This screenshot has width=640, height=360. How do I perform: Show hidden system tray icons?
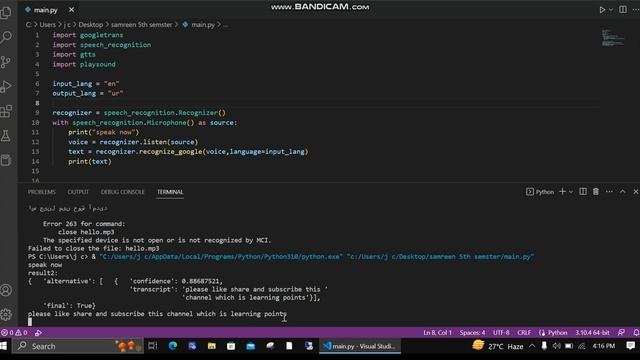(x=532, y=346)
